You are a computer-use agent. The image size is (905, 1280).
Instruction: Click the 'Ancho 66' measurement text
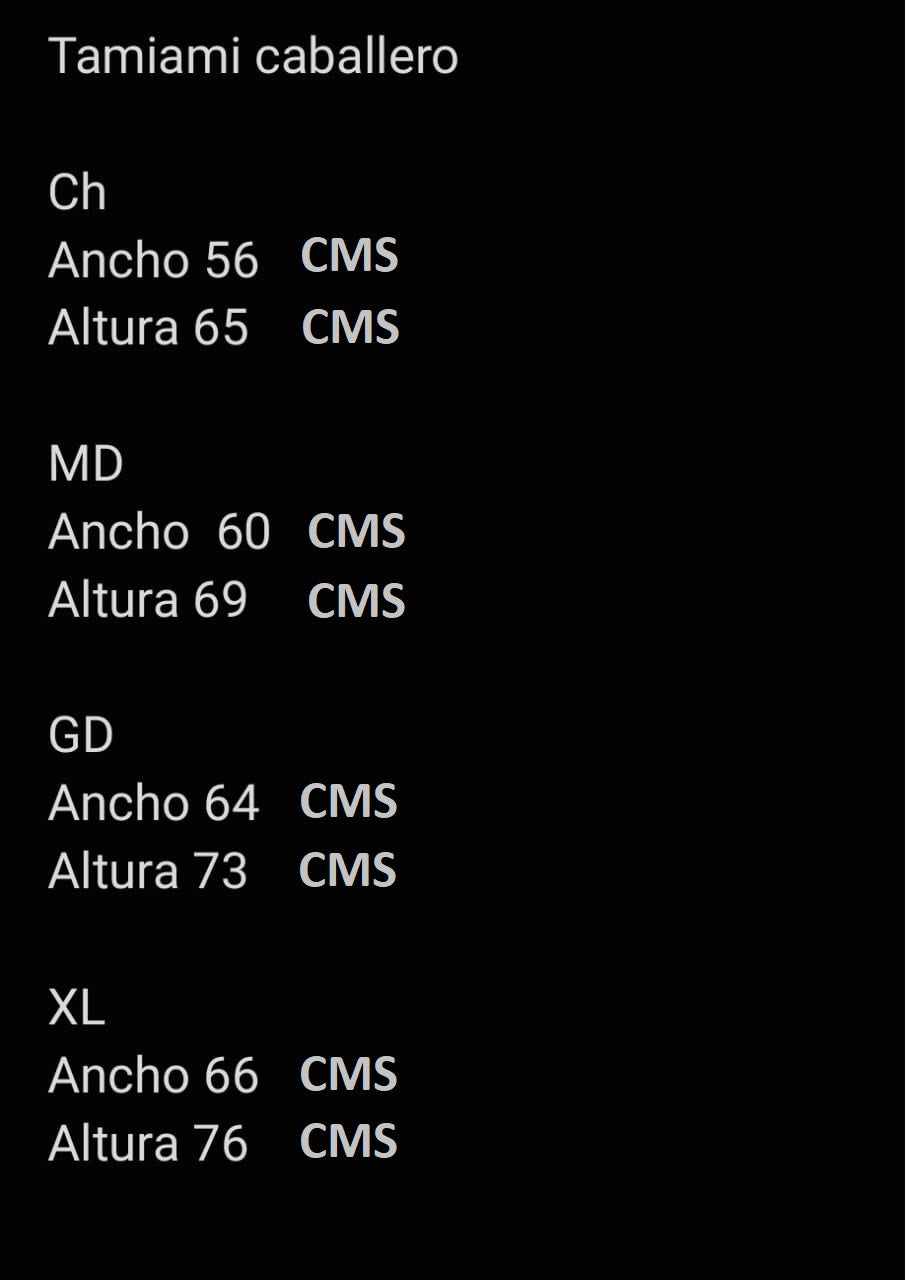coord(153,1076)
